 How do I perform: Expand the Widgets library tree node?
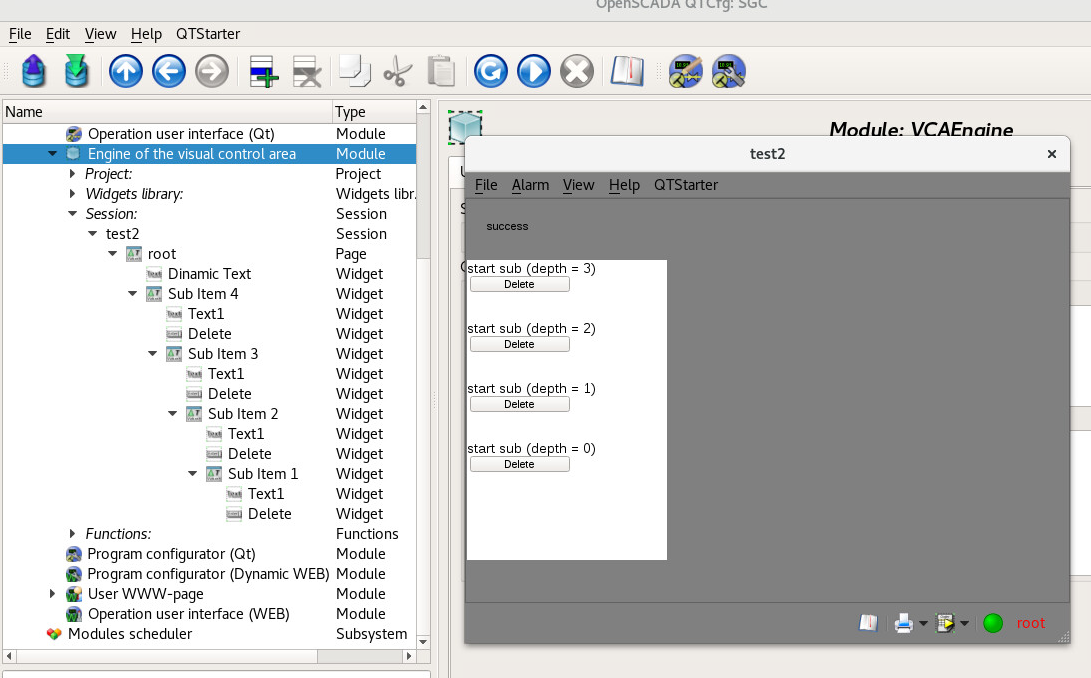click(73, 194)
